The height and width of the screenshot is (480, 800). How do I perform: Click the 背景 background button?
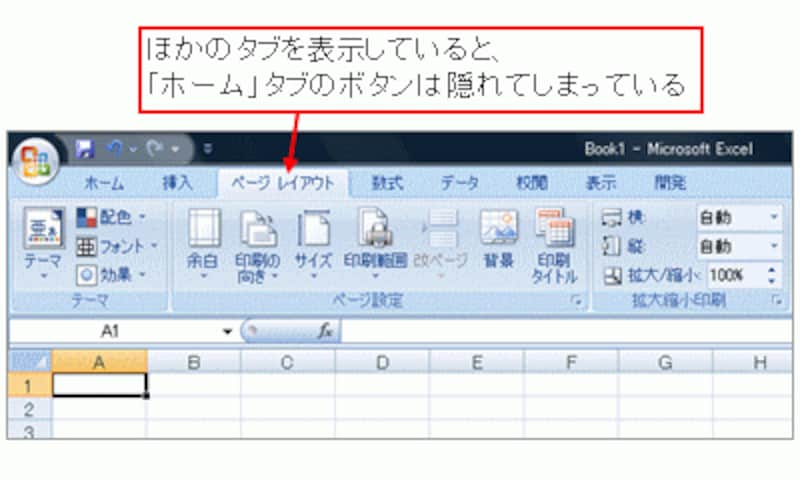pyautogui.click(x=498, y=239)
